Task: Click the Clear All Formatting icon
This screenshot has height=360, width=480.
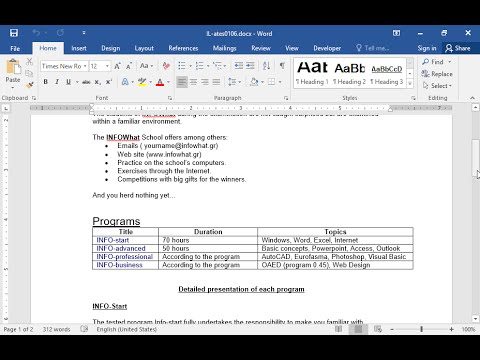Action: pyautogui.click(x=166, y=66)
